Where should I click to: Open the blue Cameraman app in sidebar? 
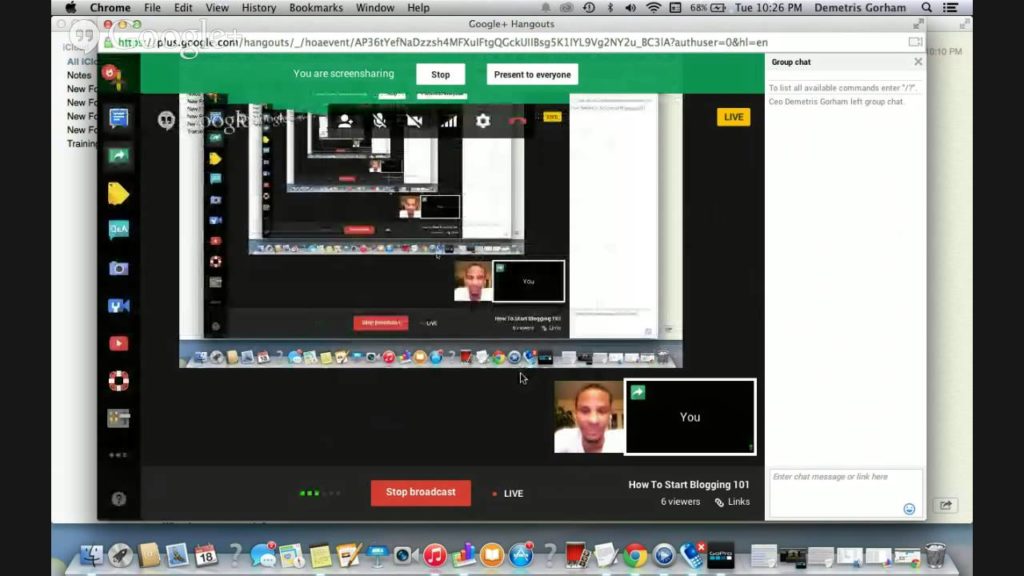coord(118,306)
